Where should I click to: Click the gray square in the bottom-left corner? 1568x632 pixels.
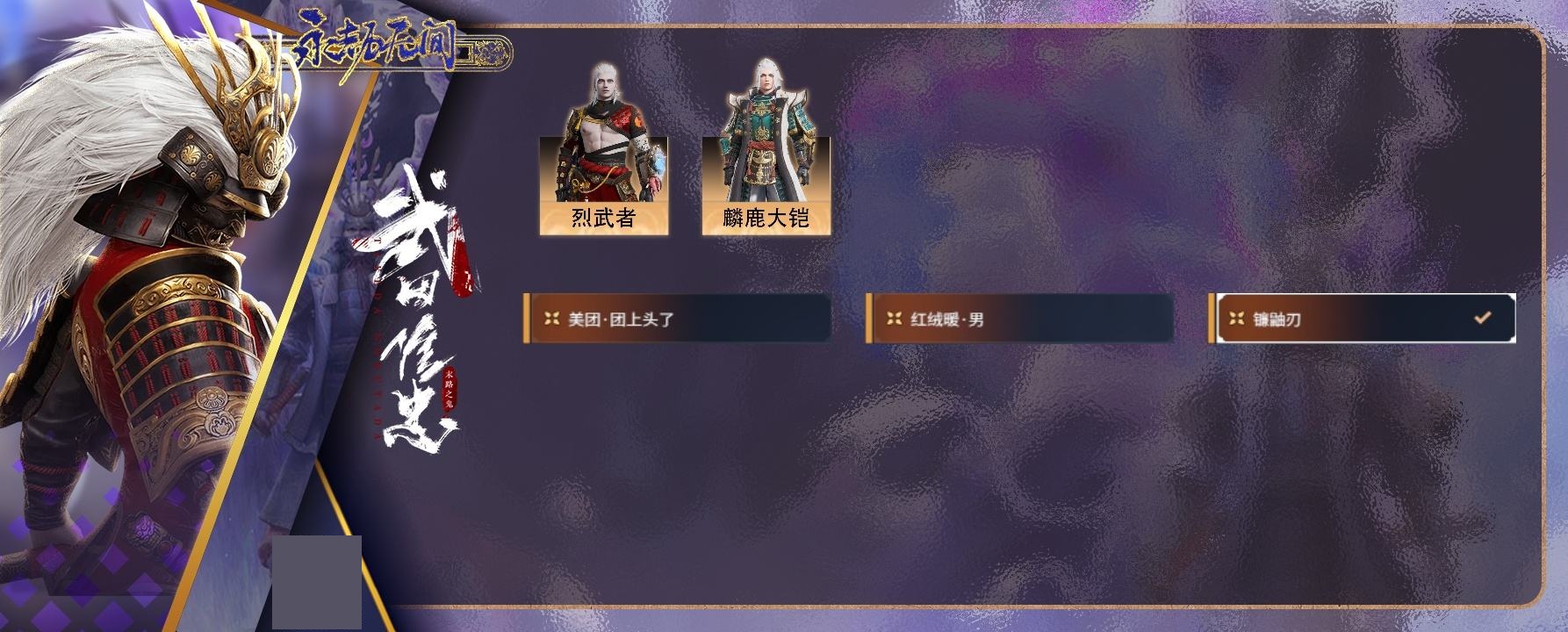[x=317, y=582]
